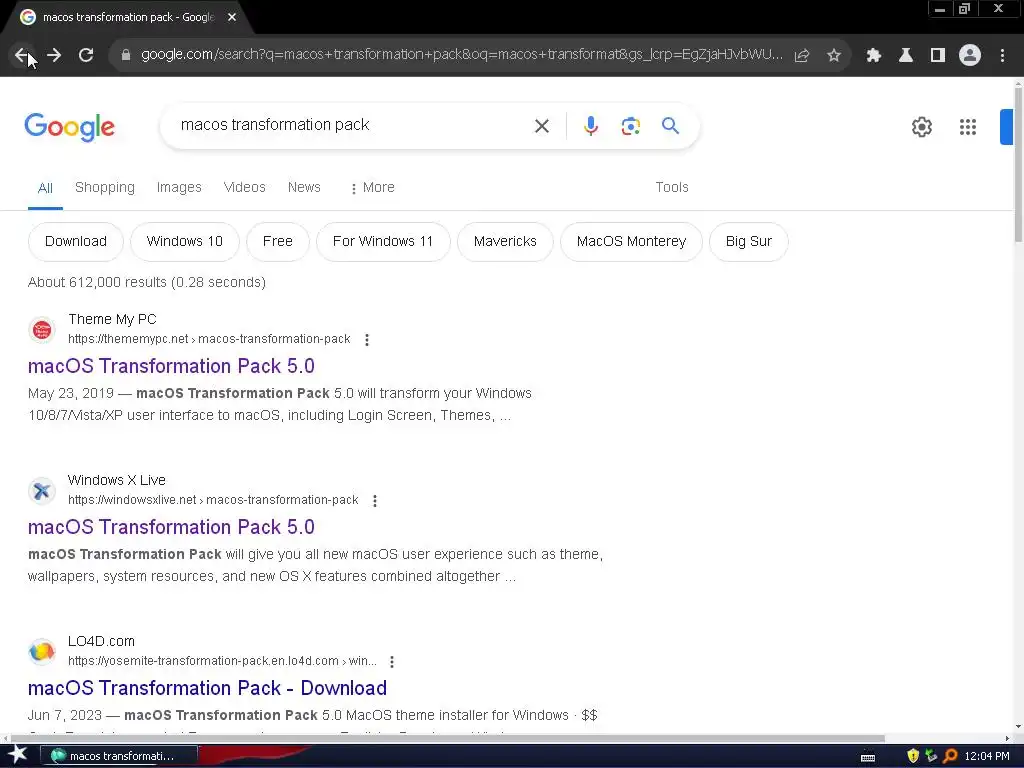The width and height of the screenshot is (1024, 768).
Task: Start voice search with the microphone icon
Action: point(591,126)
